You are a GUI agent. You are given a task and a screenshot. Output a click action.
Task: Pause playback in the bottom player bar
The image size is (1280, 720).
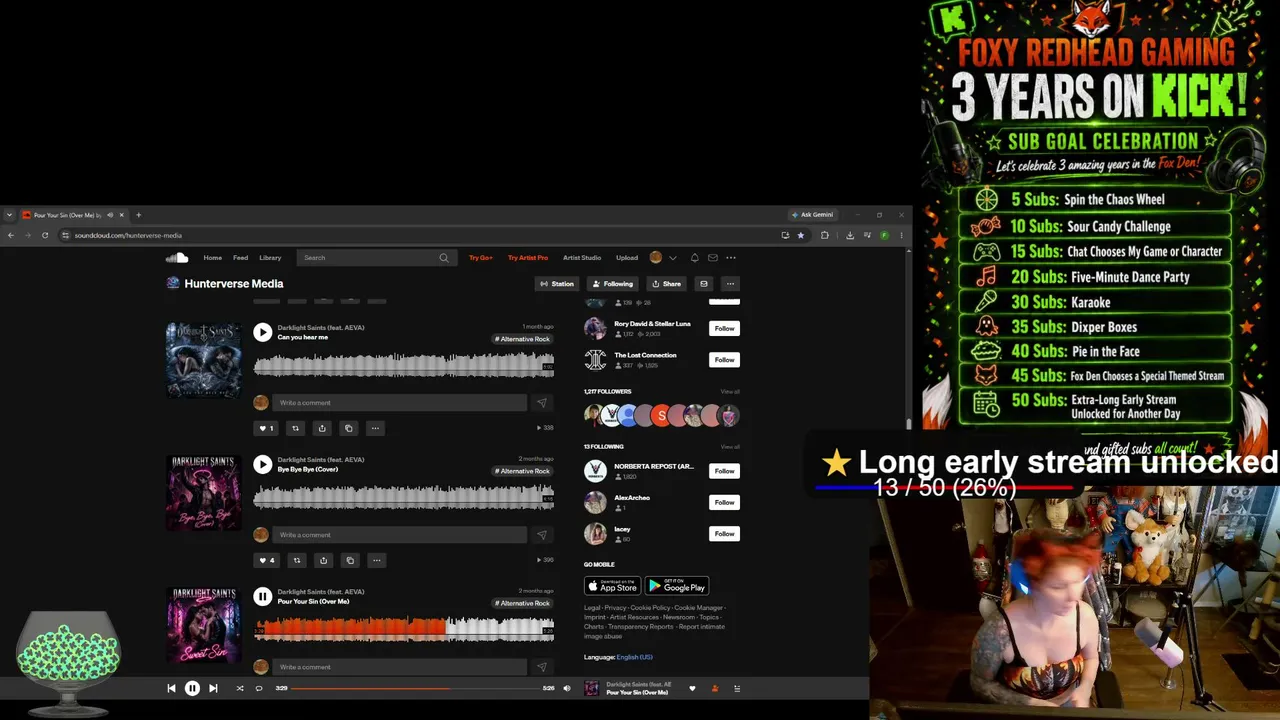(192, 688)
